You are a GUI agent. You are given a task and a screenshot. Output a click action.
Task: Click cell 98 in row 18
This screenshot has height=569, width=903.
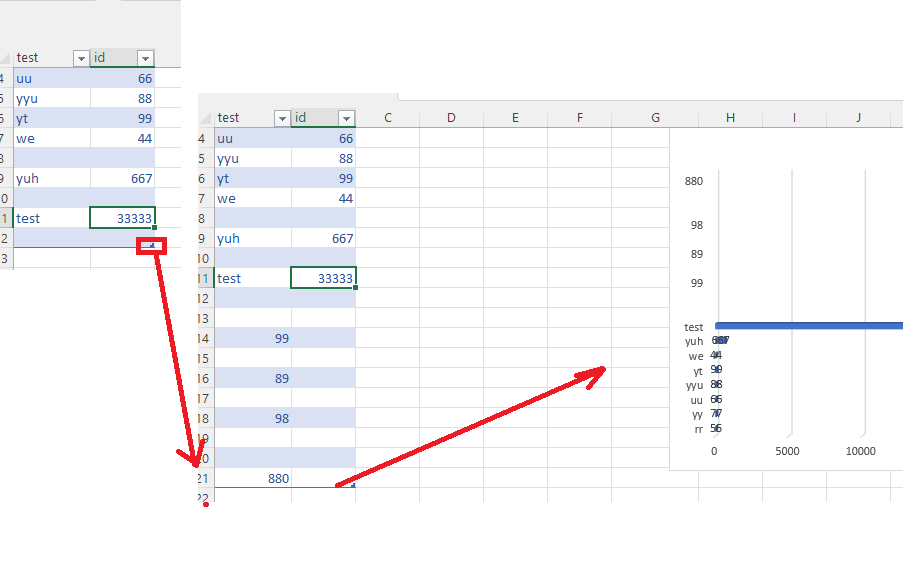[x=253, y=419]
